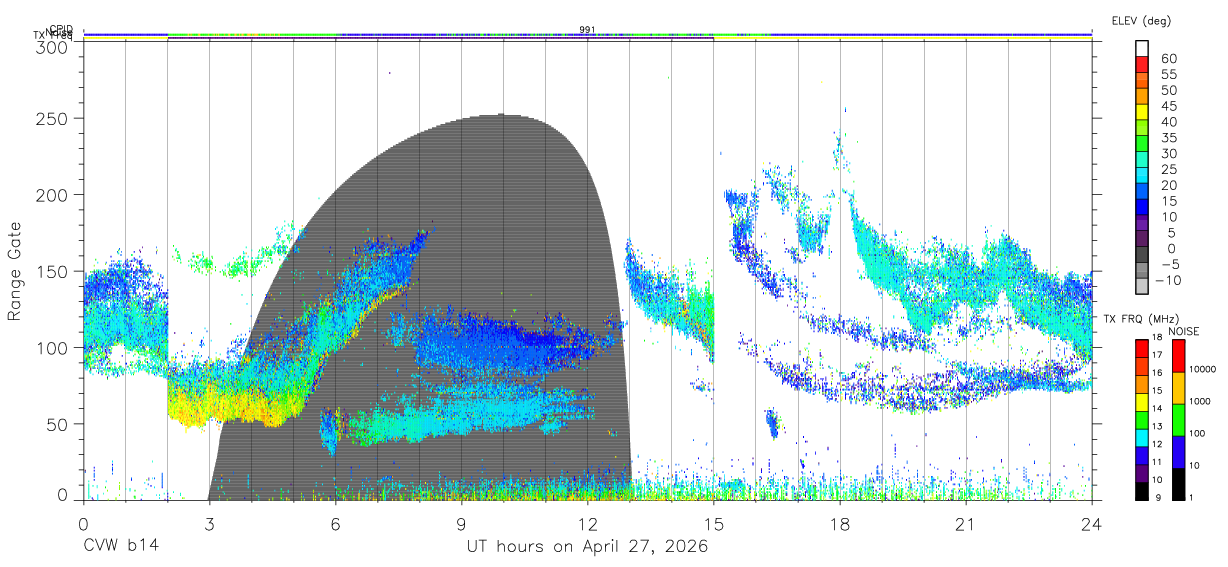This screenshot has height=567, width=1228.
Task: Click the orange 1000-10000 NOISE bar segment
Action: click(x=1181, y=387)
